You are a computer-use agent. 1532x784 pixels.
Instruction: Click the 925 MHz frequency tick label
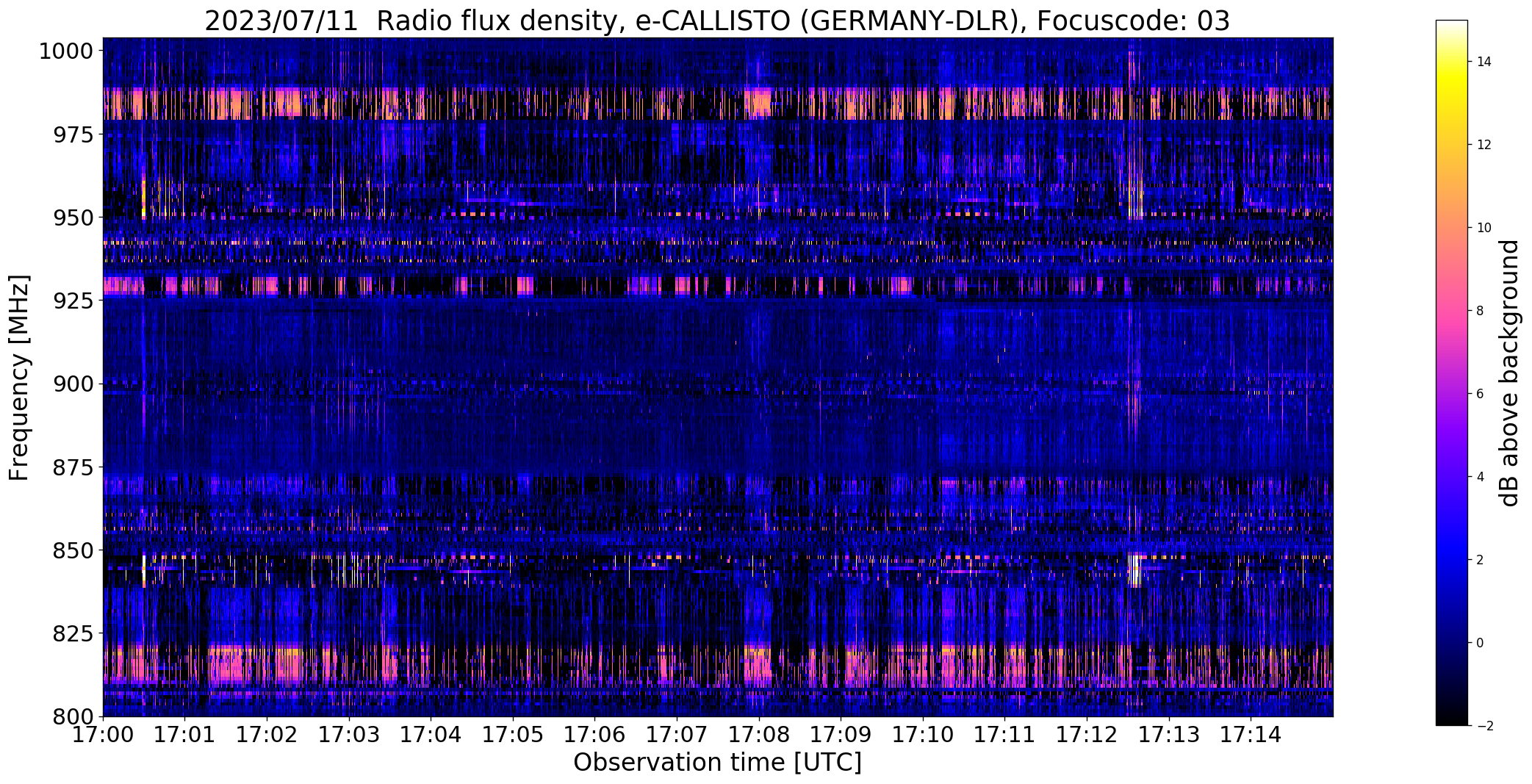(x=73, y=301)
